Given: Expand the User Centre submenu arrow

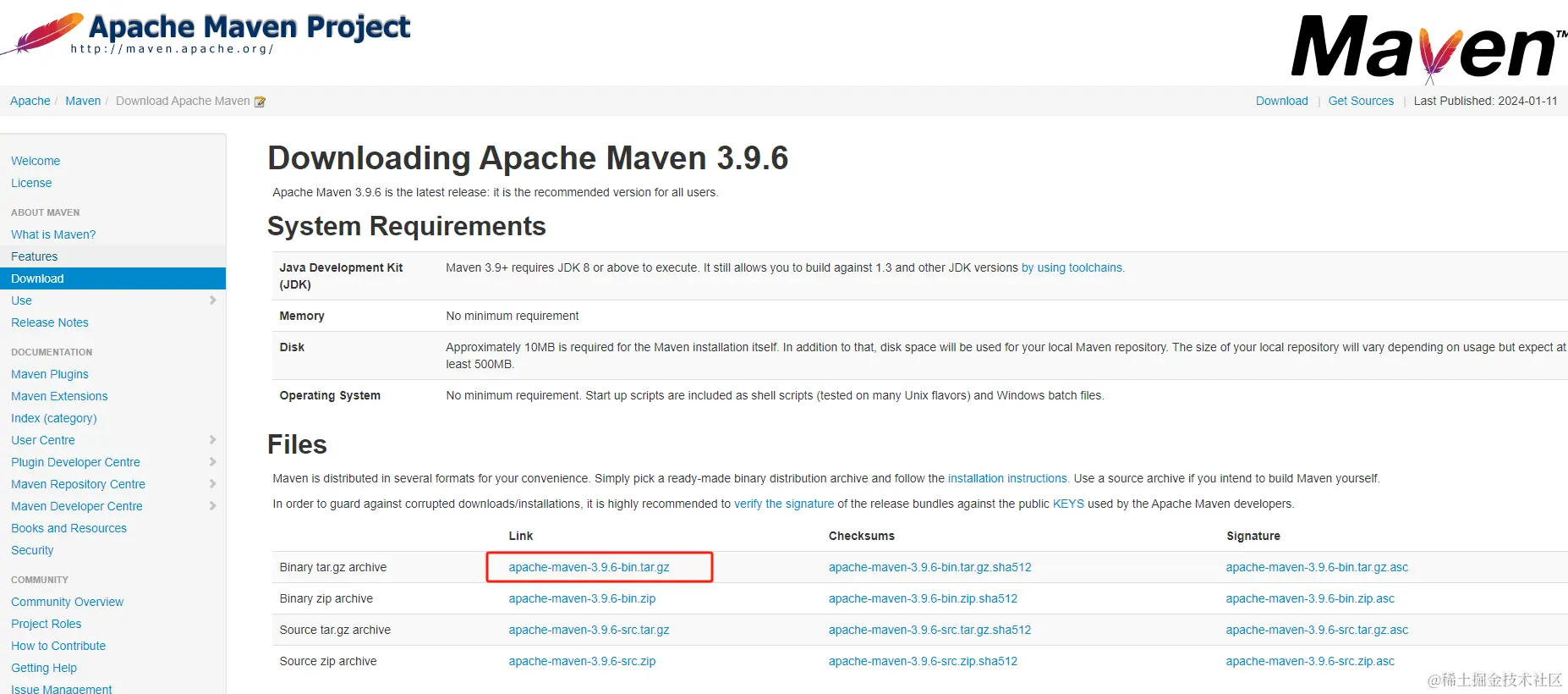Looking at the screenshot, I should coord(212,440).
